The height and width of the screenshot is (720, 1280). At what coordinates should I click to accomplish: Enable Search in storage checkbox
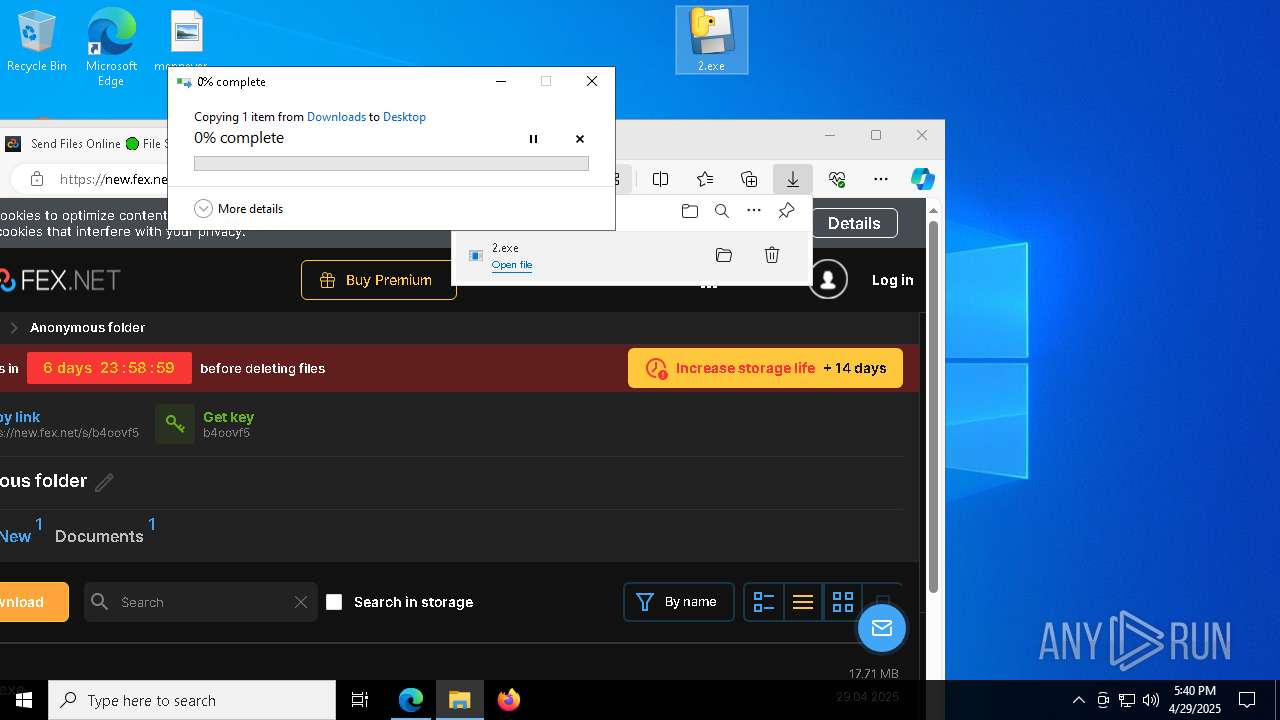(334, 602)
